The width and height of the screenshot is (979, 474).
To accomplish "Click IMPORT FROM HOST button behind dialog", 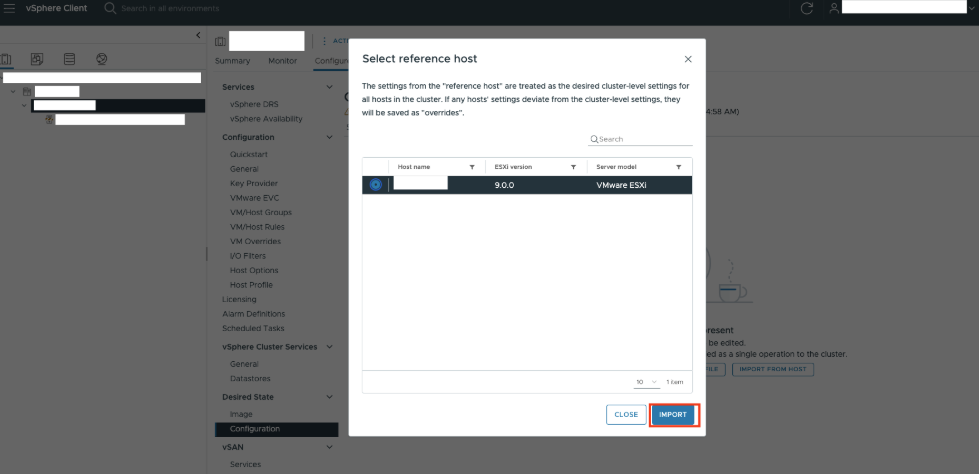I will tap(773, 369).
